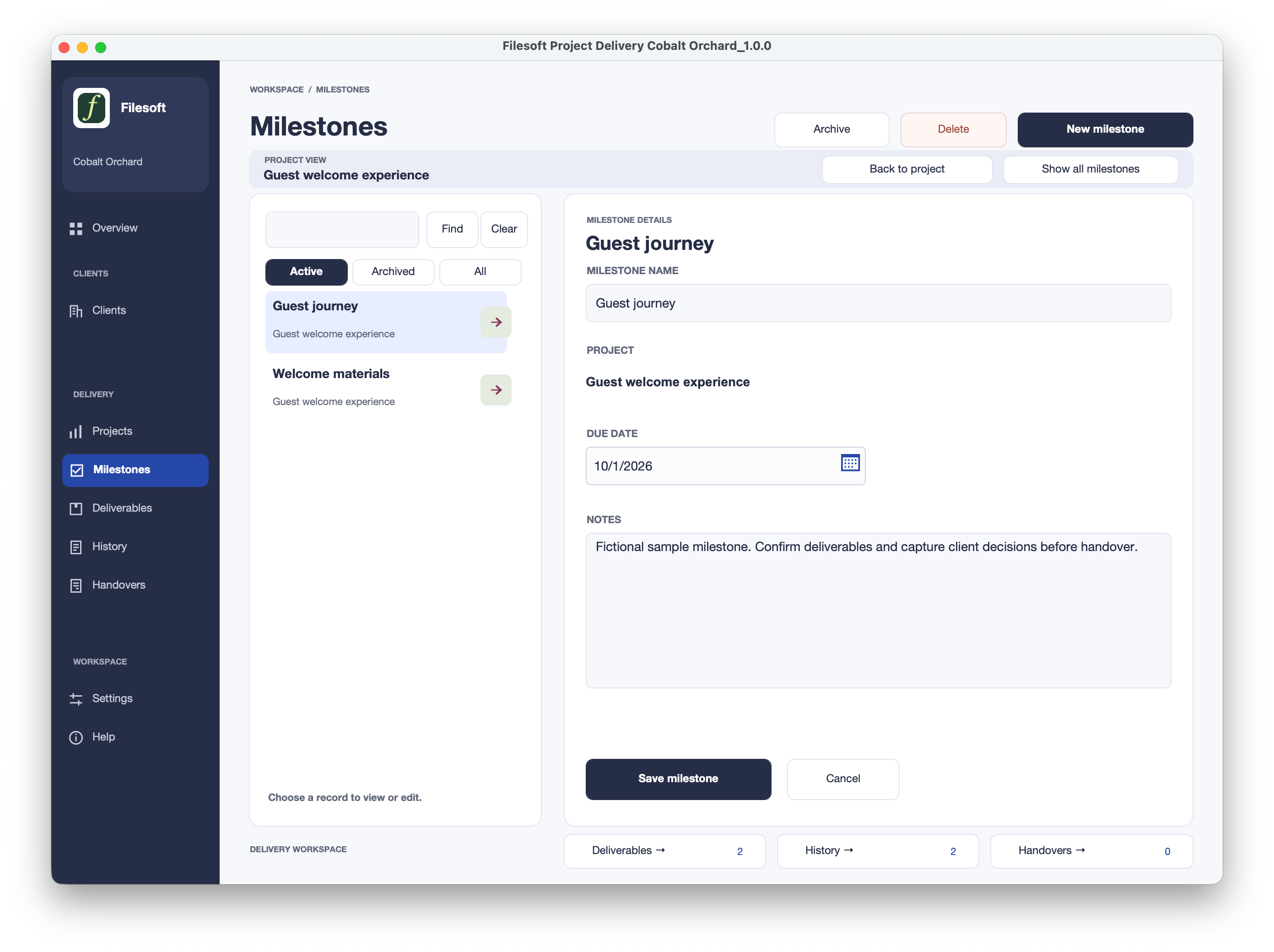Select the Welcome materials milestone row

pyautogui.click(x=386, y=390)
